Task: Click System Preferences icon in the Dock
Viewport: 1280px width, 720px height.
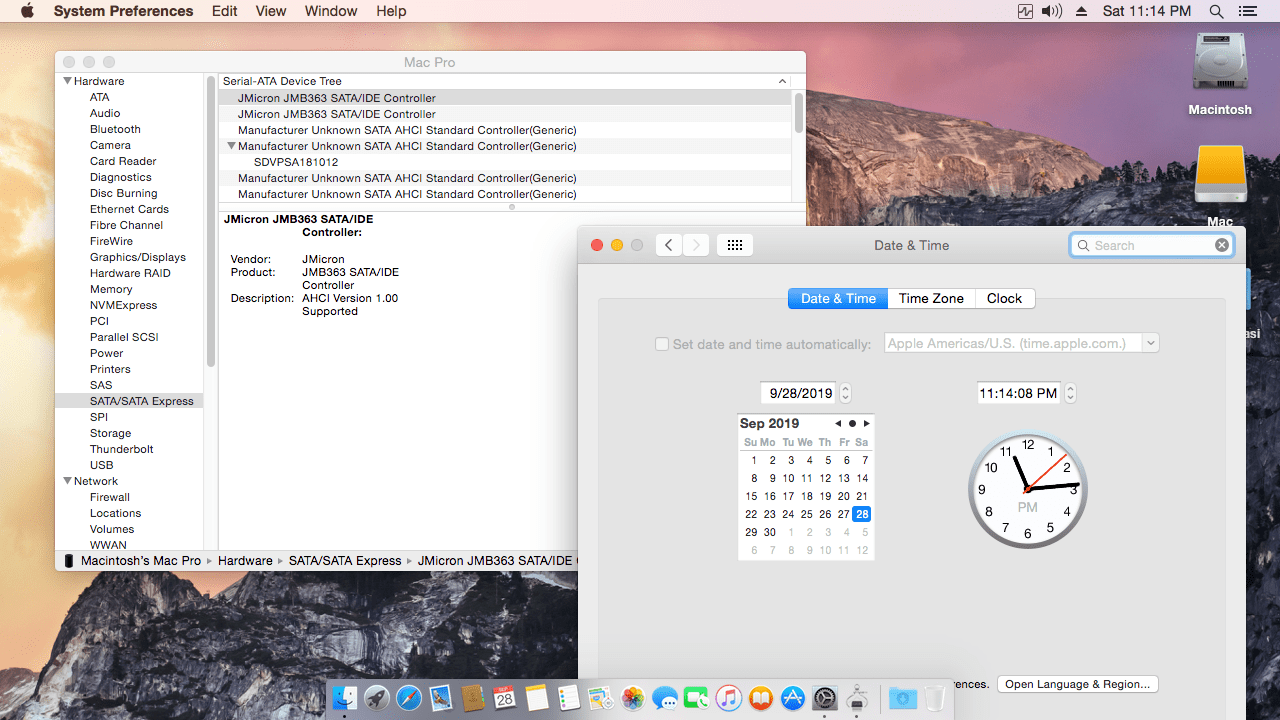Action: 825,698
